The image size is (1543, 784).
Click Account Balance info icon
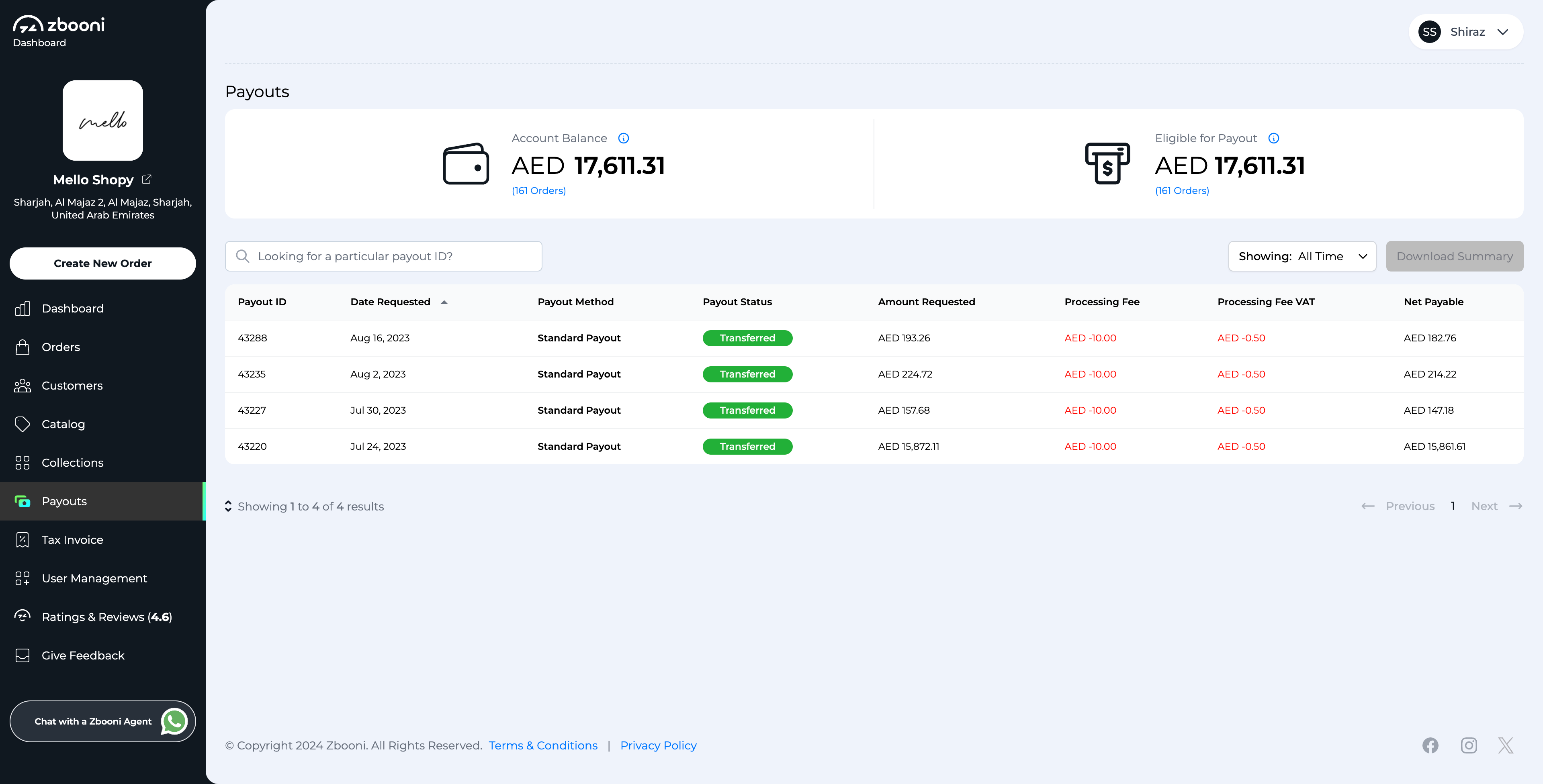pyautogui.click(x=623, y=138)
